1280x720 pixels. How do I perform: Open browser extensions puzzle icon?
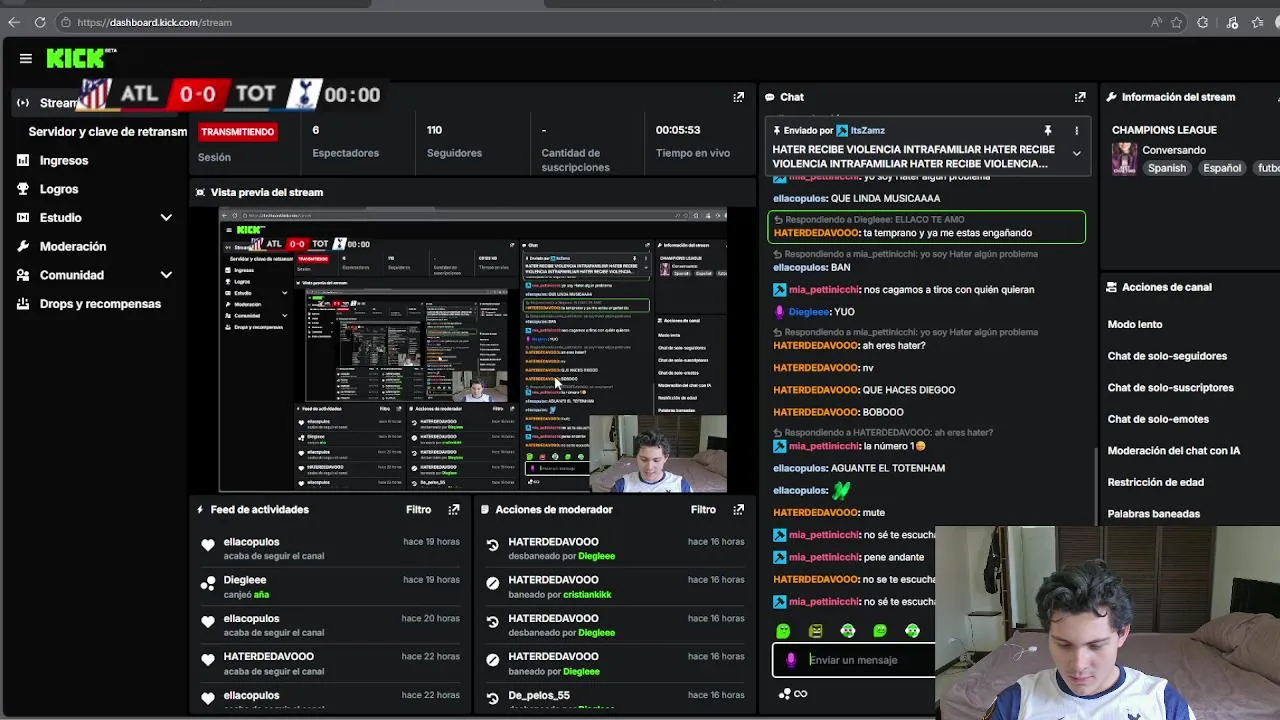(x=1203, y=22)
